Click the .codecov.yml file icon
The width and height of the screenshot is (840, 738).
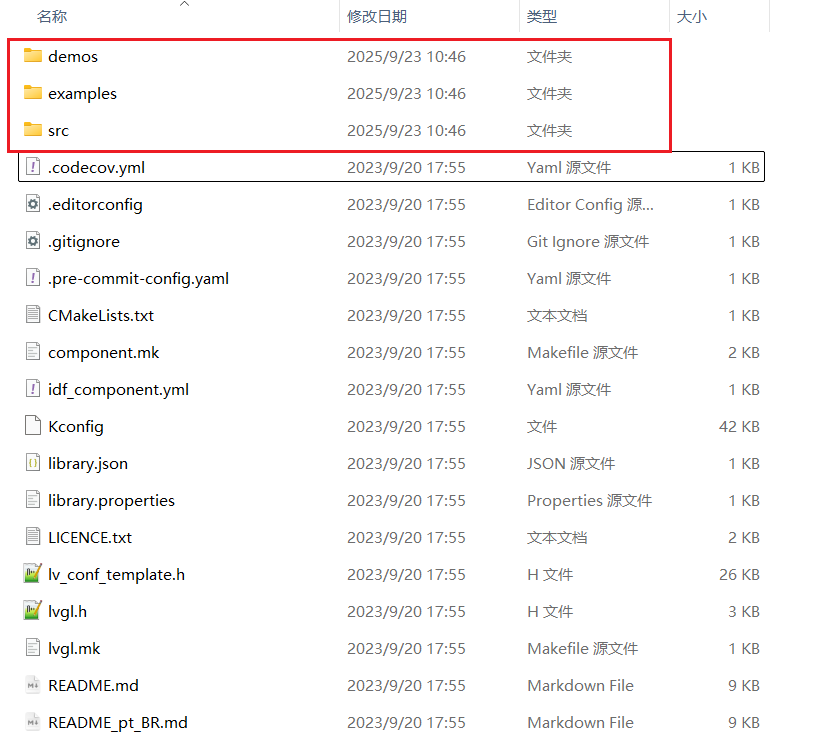click(33, 167)
